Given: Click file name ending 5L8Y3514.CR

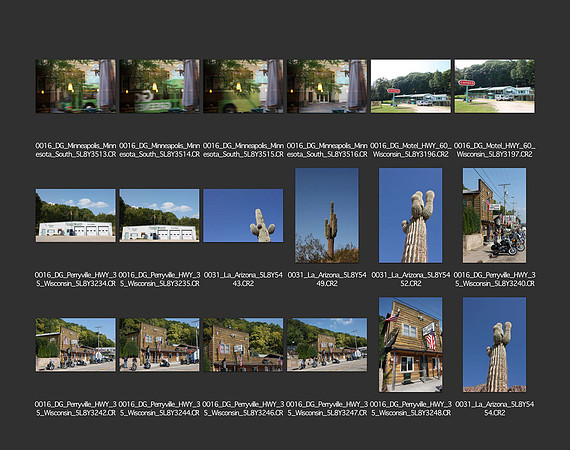Looking at the screenshot, I should pyautogui.click(x=159, y=150).
